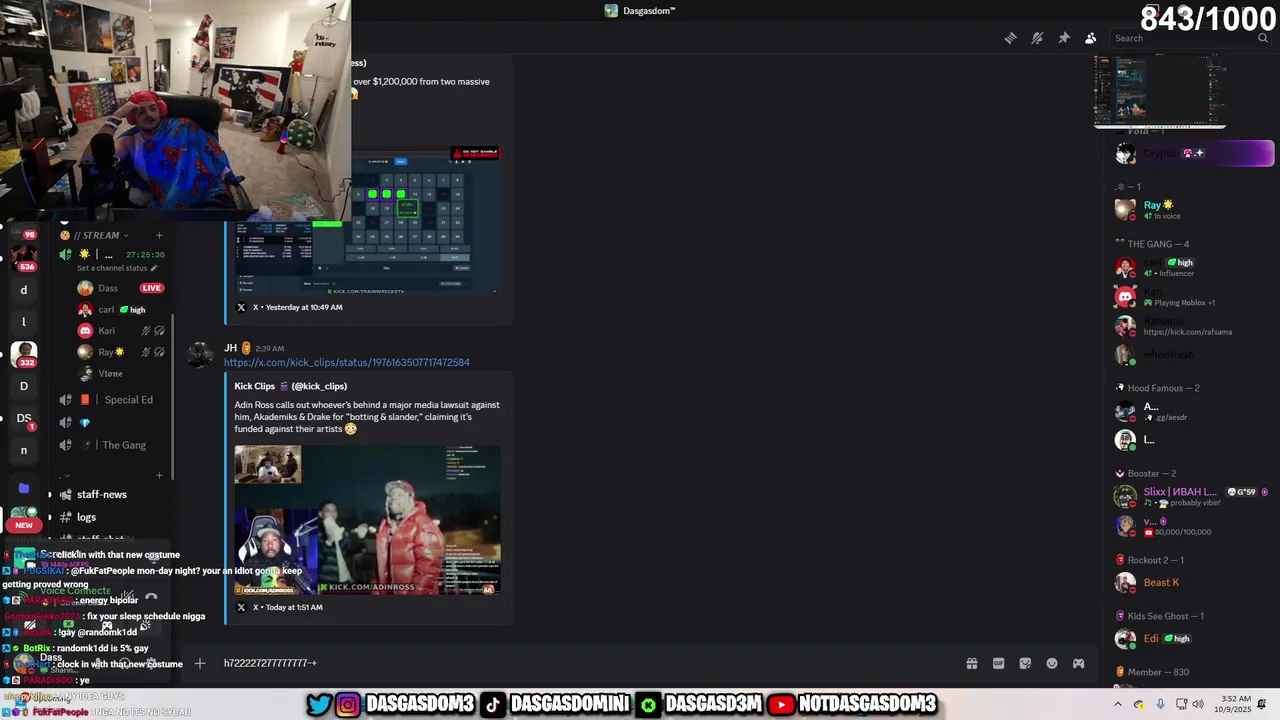This screenshot has height=720, width=1280.
Task: Show hidden tray icons chevron in taskbar
Action: coord(1118,704)
